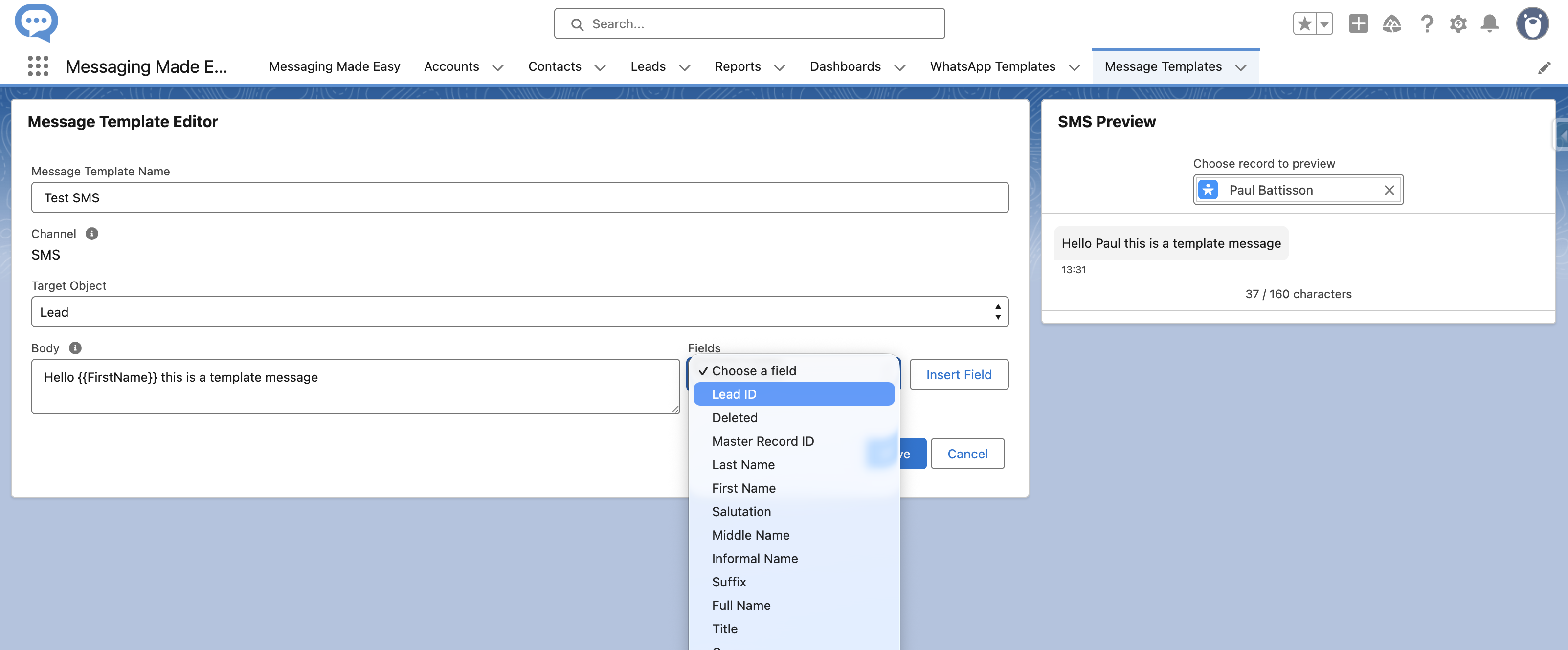Expand the Accounts tab chevron
1568x650 pixels.
coord(498,67)
